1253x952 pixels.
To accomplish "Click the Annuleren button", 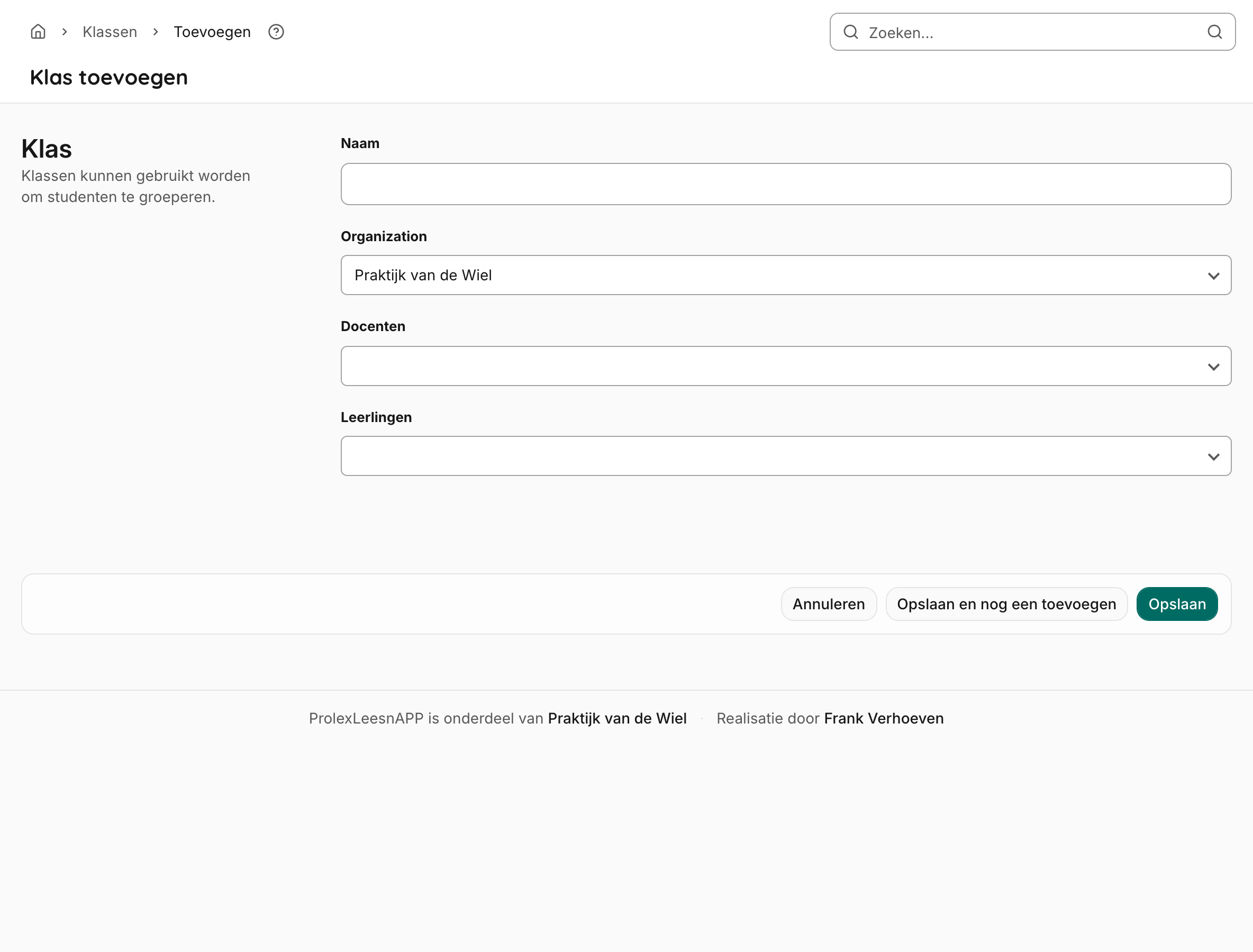I will click(x=828, y=604).
